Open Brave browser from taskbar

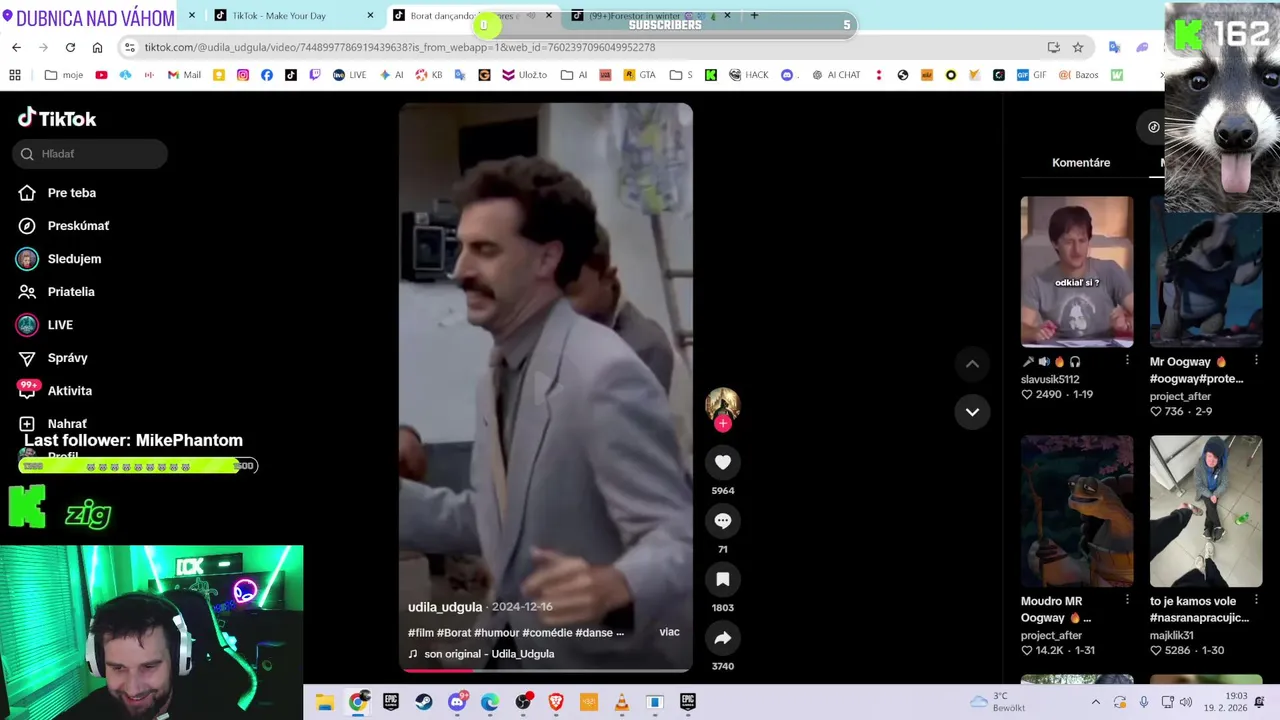point(556,702)
